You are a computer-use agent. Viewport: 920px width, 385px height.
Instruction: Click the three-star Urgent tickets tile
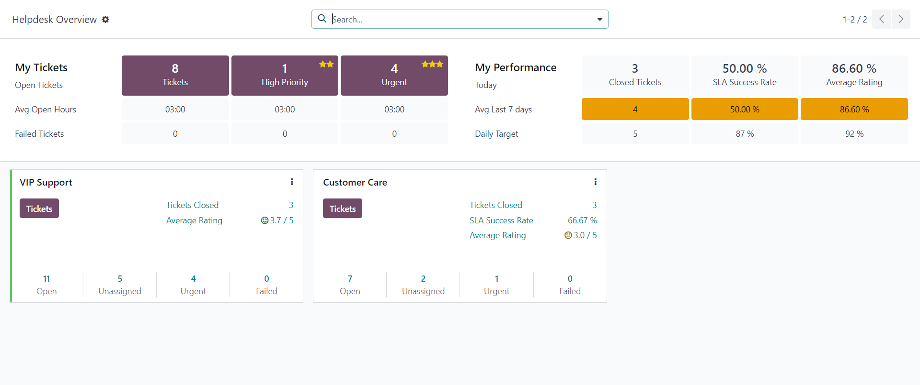(x=394, y=76)
